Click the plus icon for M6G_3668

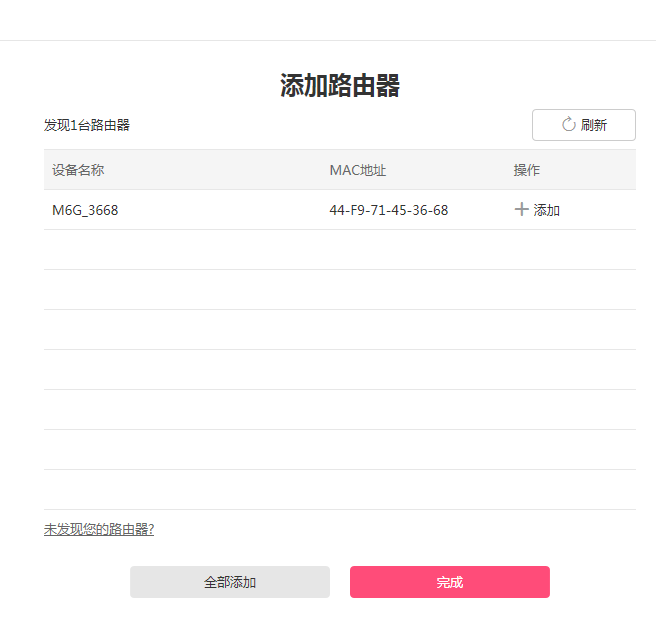point(521,210)
